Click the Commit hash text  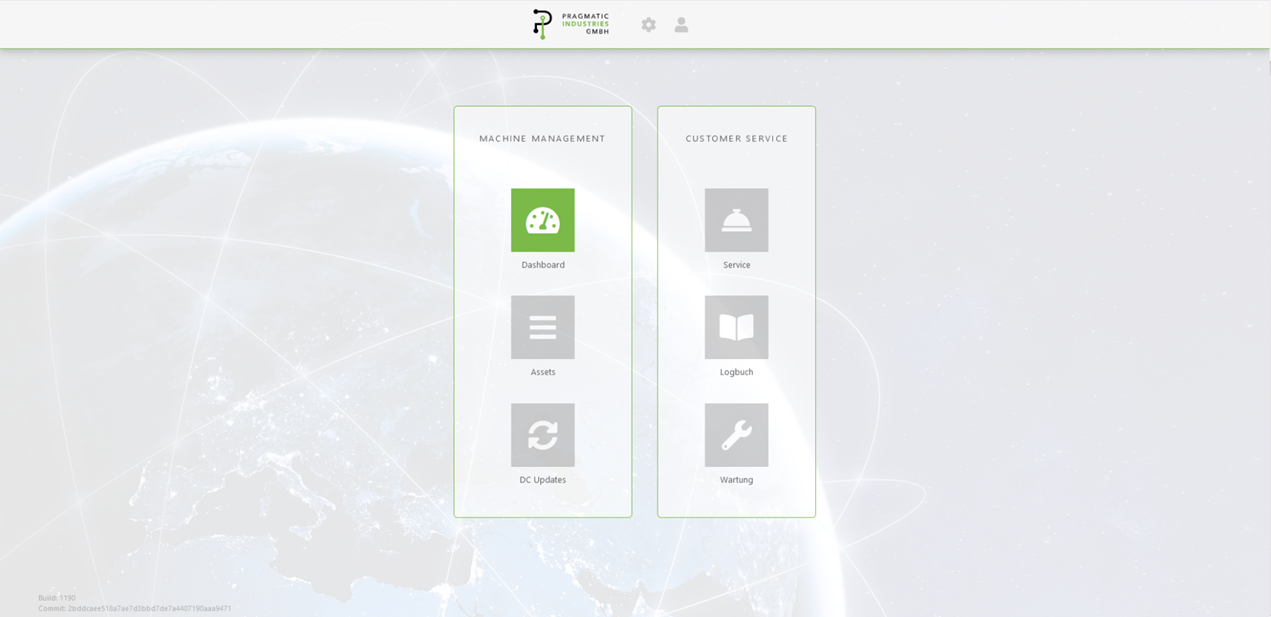coord(135,608)
